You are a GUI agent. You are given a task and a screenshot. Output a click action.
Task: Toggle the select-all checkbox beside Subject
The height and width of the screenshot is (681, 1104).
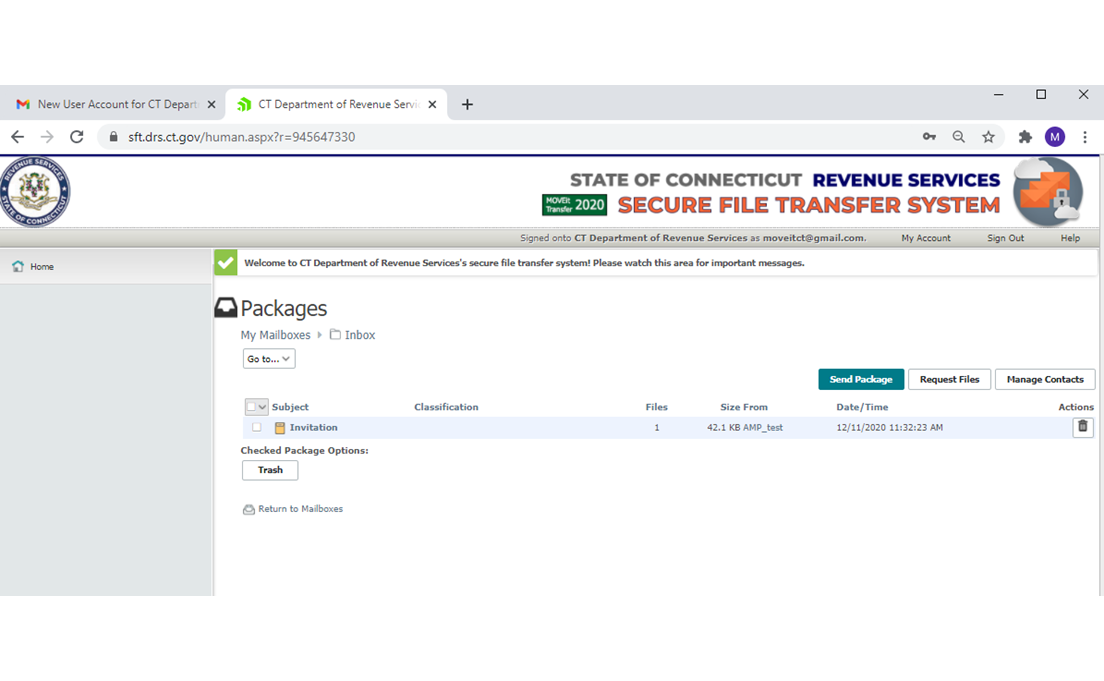(252, 407)
